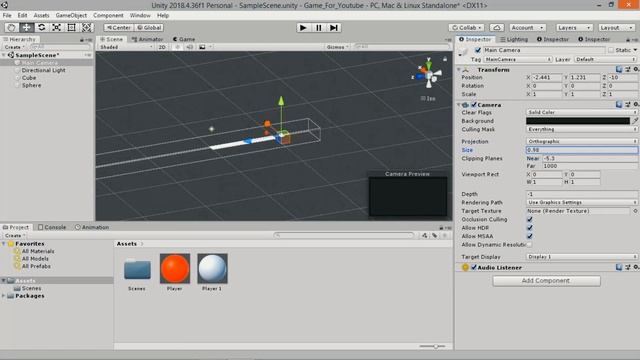Toggle Scene view effects image icon
640x360 pixels.
click(202, 47)
